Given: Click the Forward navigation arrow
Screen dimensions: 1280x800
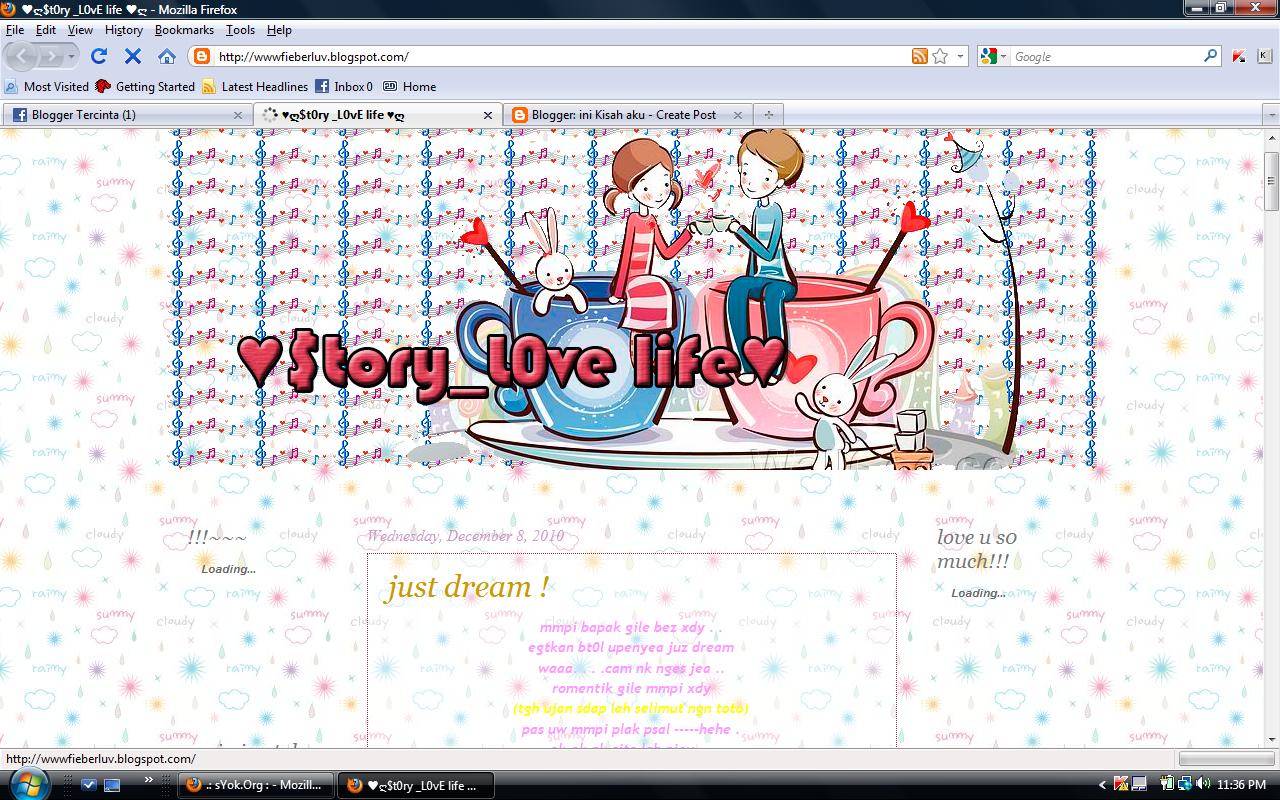Looking at the screenshot, I should pyautogui.click(x=52, y=56).
